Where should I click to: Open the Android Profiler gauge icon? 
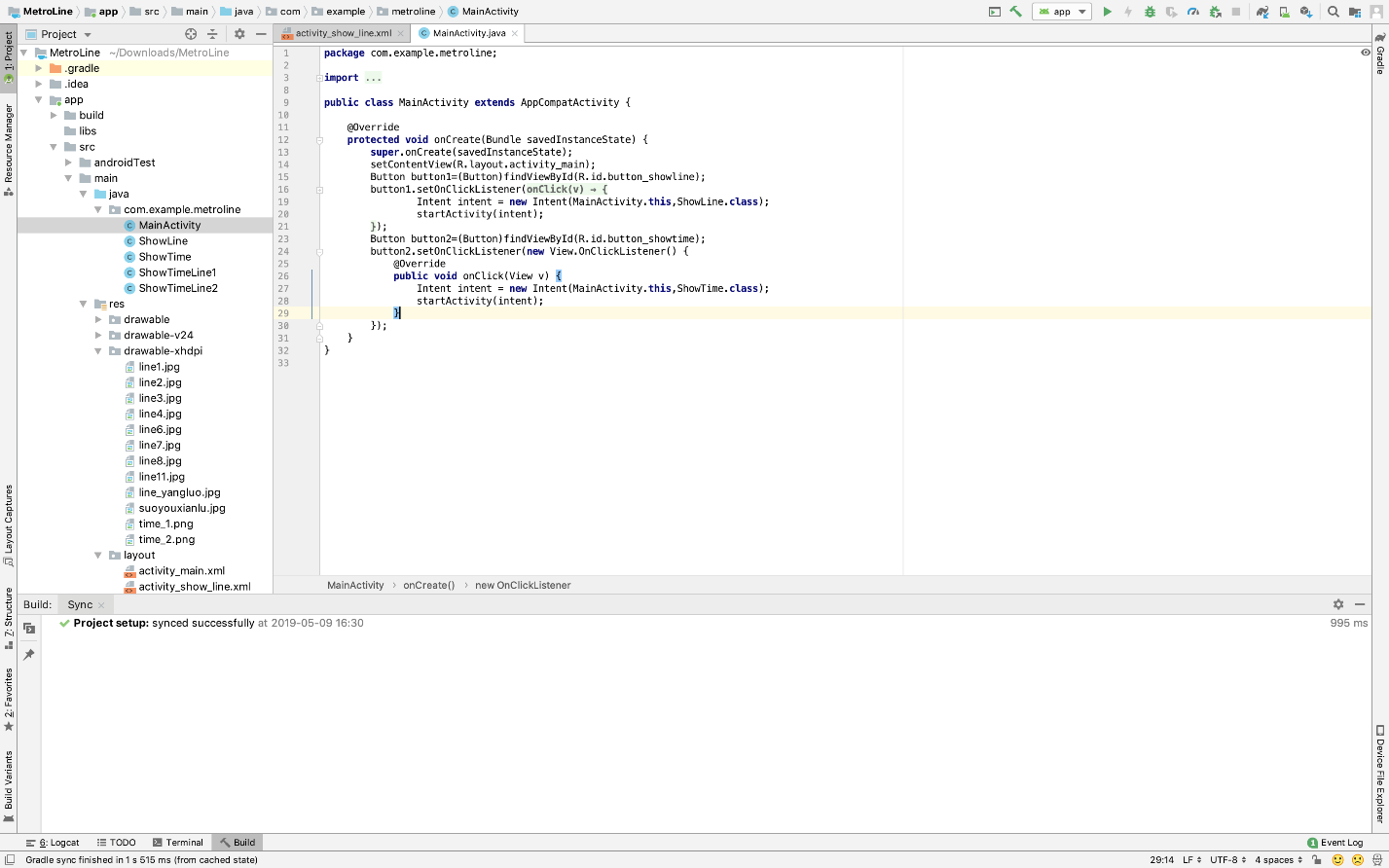1193,12
